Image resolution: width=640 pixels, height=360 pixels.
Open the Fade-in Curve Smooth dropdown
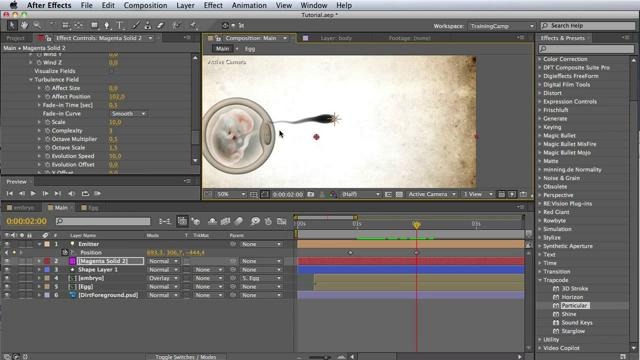128,113
